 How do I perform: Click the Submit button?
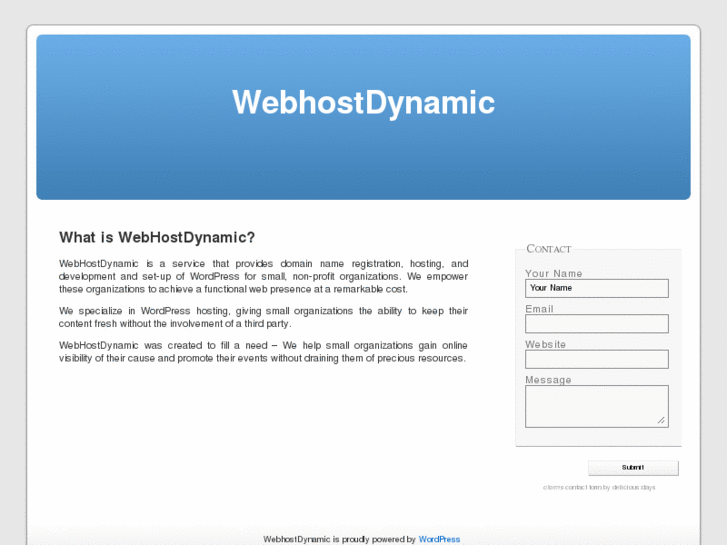point(633,468)
